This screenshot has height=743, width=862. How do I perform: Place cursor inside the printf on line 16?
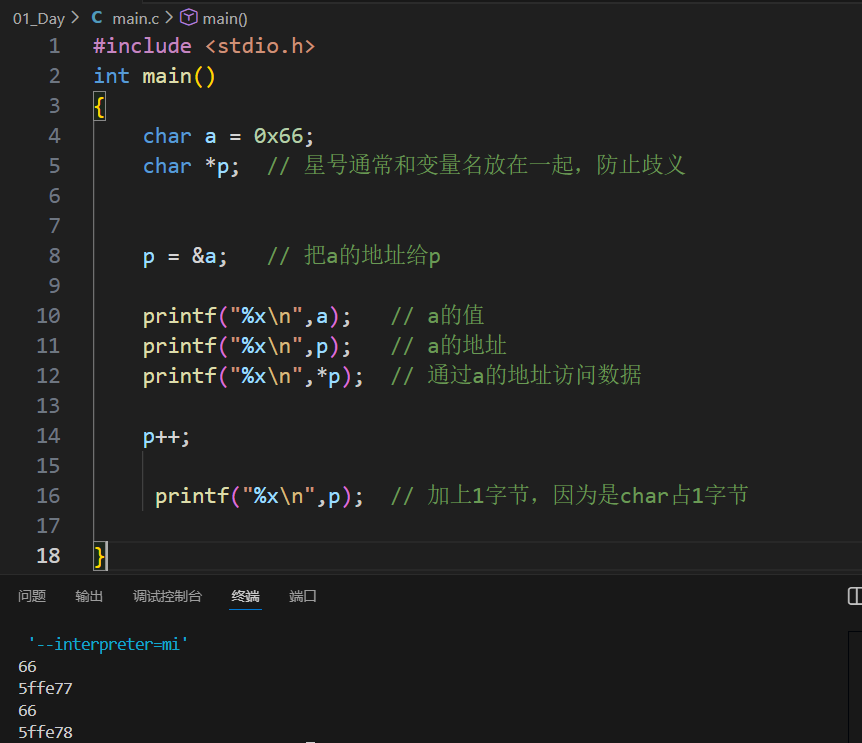pos(250,495)
